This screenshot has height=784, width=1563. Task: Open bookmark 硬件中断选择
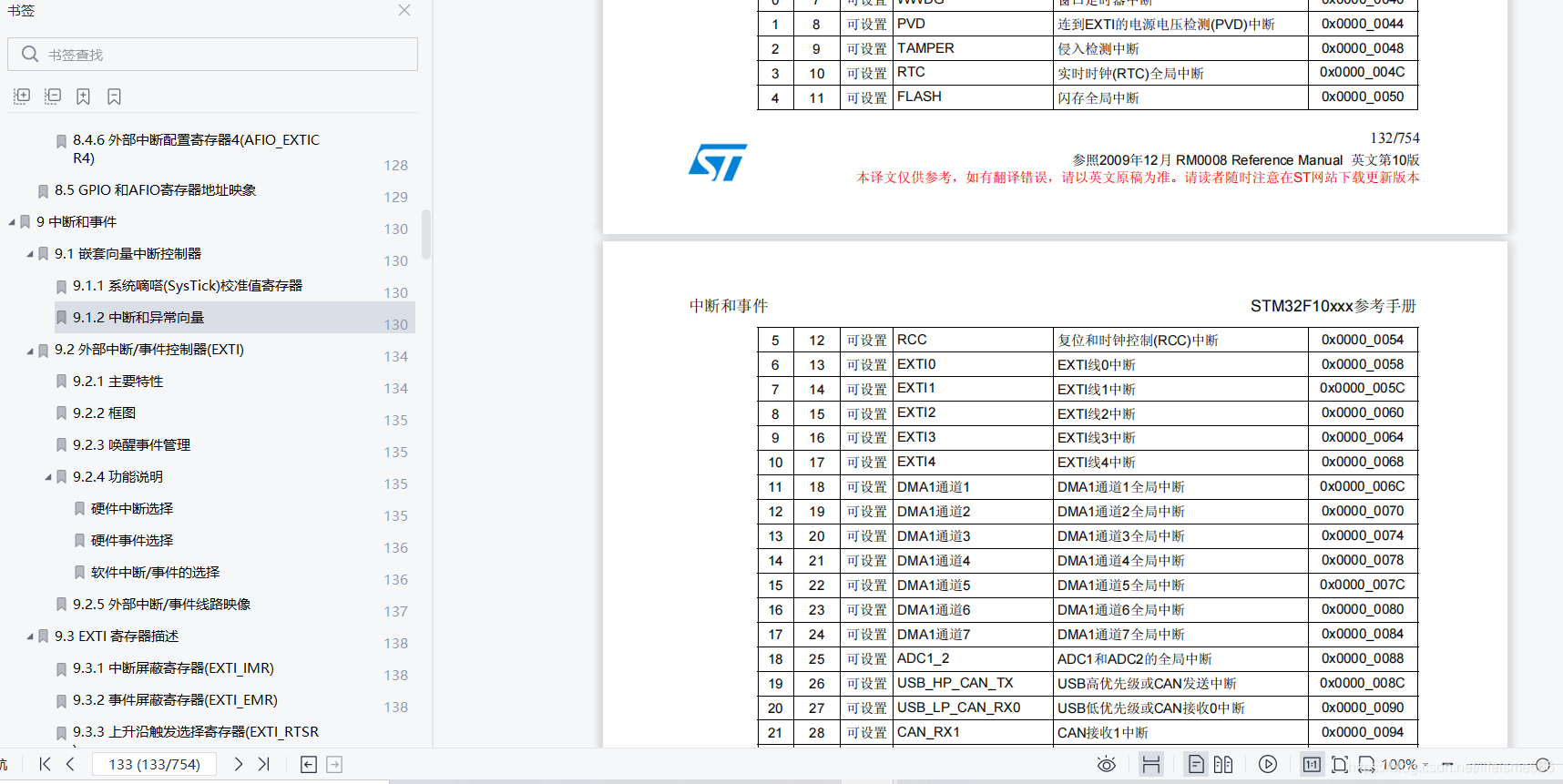click(132, 509)
